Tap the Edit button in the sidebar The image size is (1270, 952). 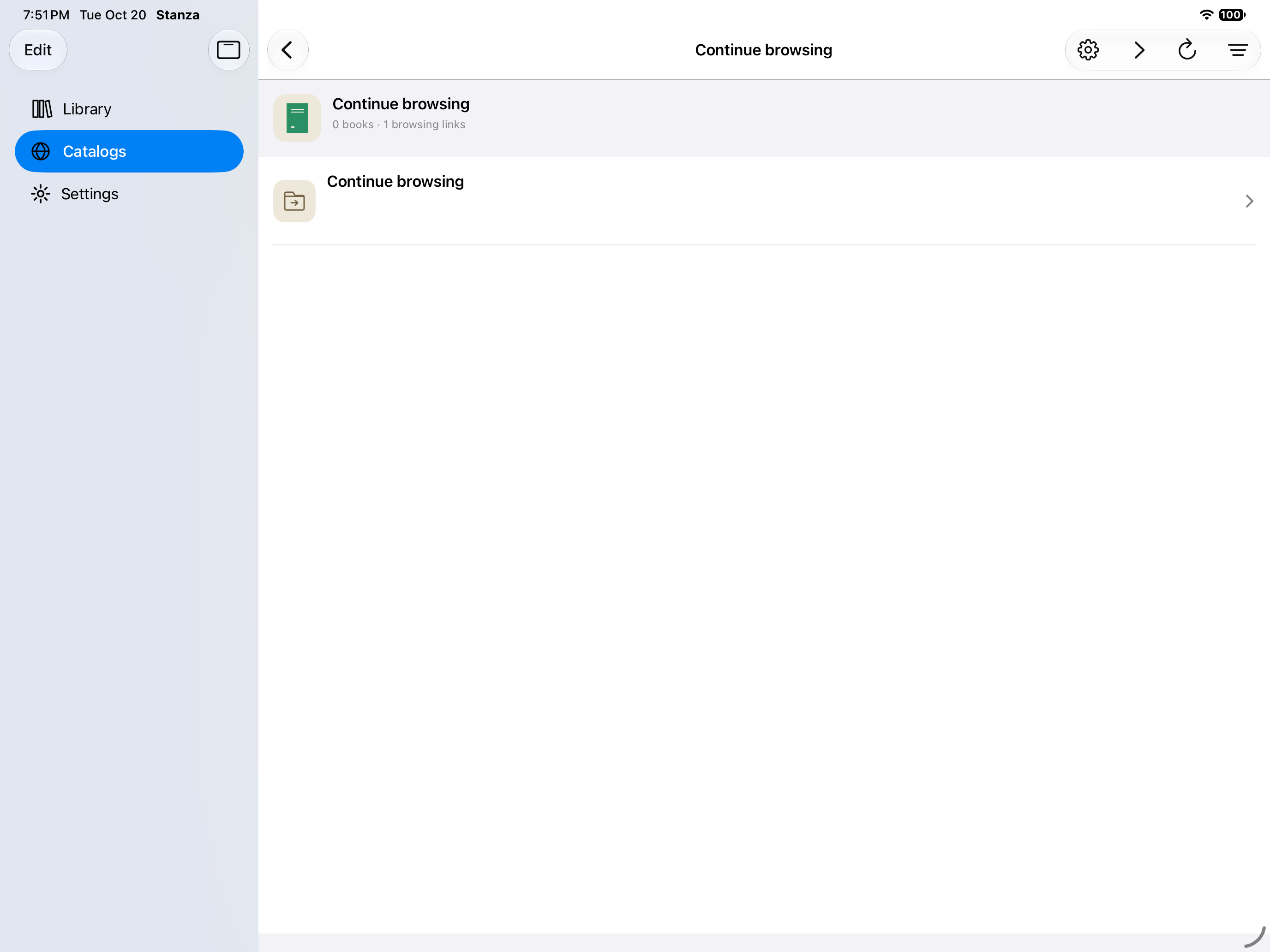[38, 50]
